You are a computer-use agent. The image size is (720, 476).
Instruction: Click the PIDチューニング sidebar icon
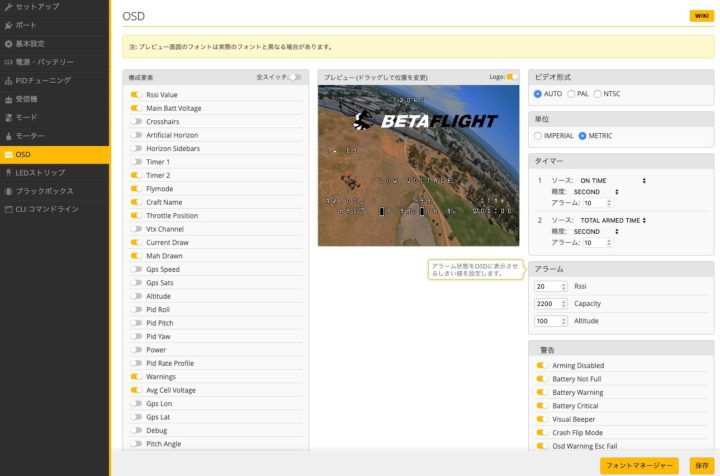point(9,80)
